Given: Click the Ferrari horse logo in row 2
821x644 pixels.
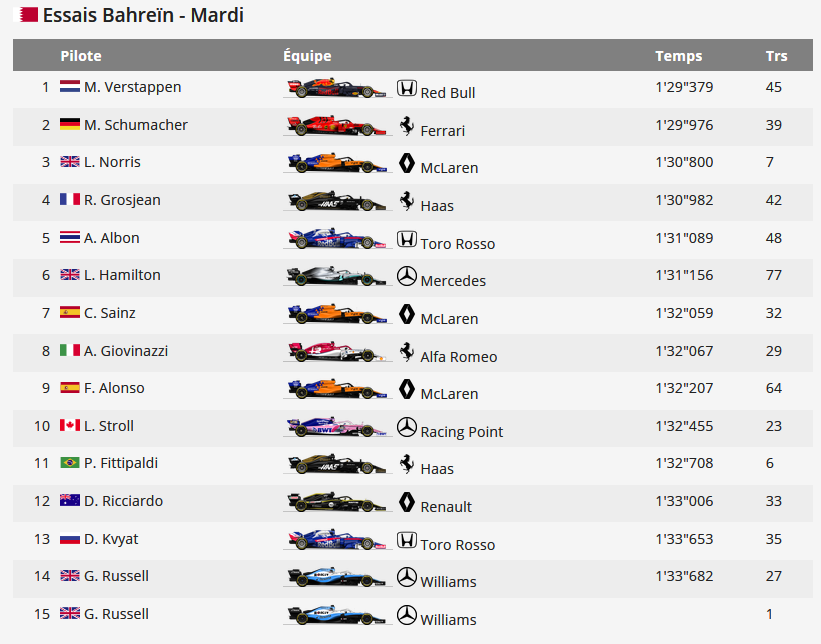Looking at the screenshot, I should [x=406, y=126].
